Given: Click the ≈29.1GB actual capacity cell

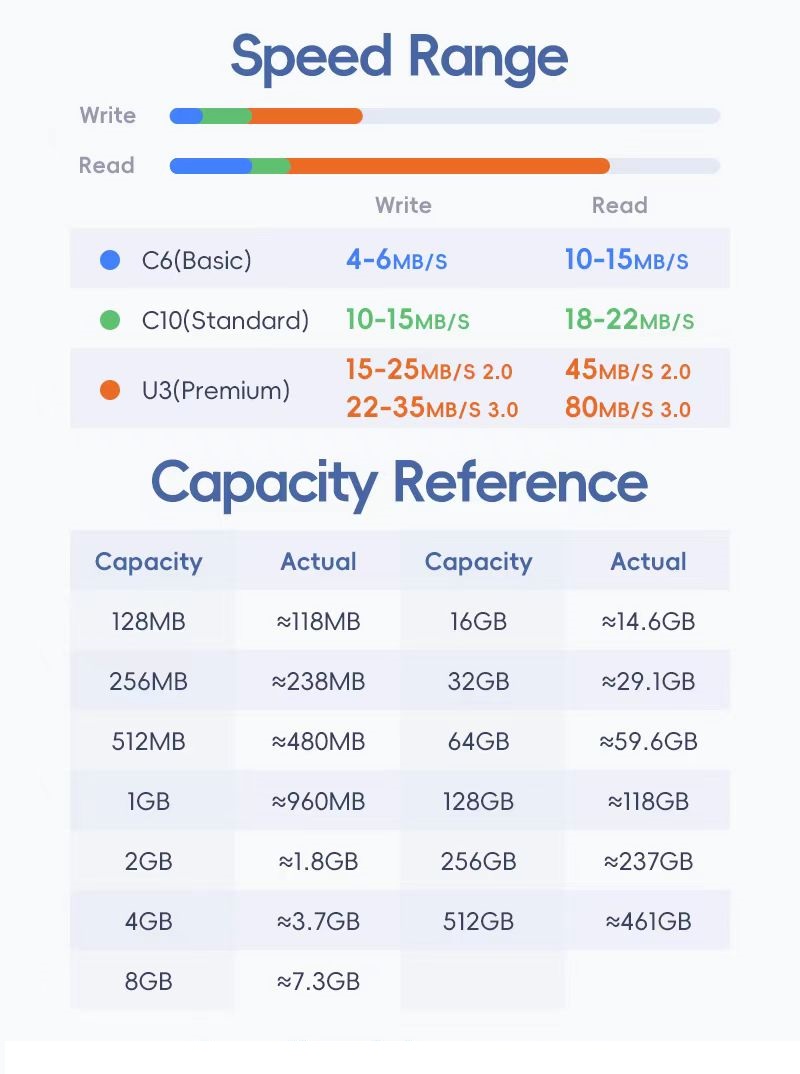Looking at the screenshot, I should 648,681.
